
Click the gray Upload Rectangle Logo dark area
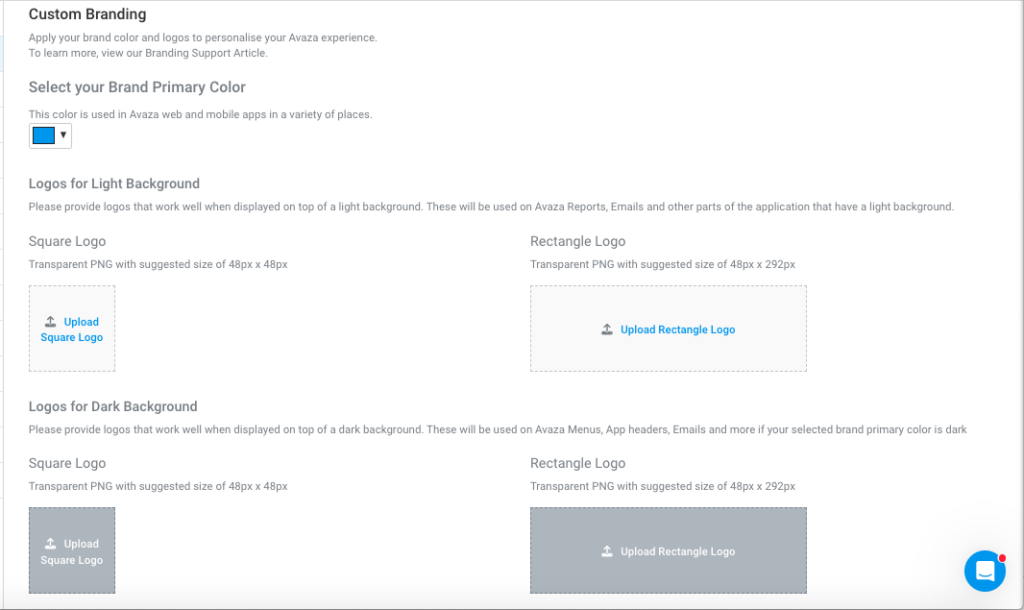(668, 550)
